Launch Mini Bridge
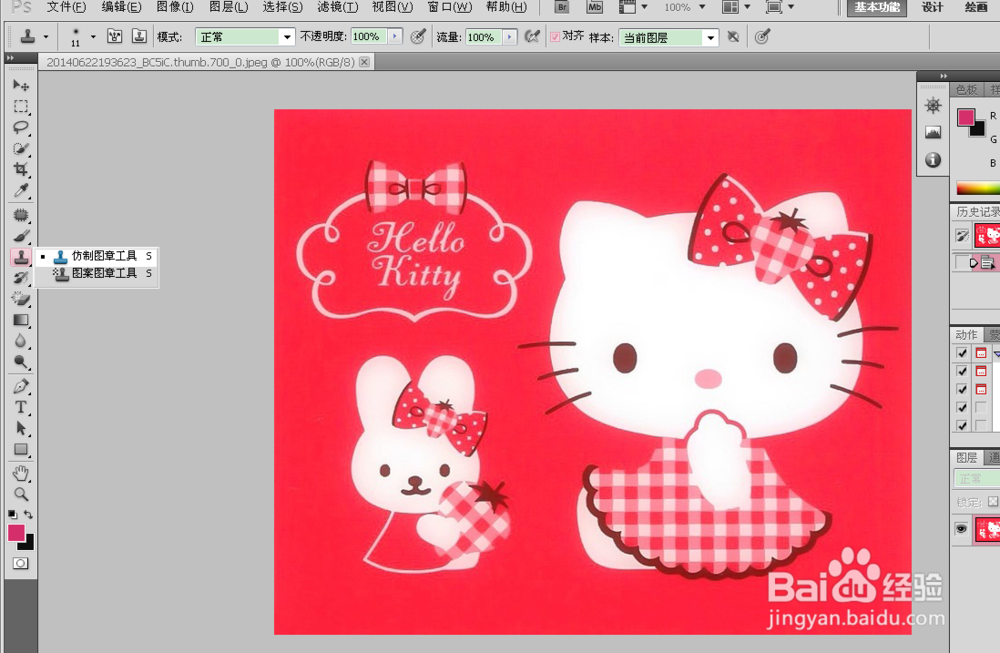The image size is (1000, 653). pos(594,7)
